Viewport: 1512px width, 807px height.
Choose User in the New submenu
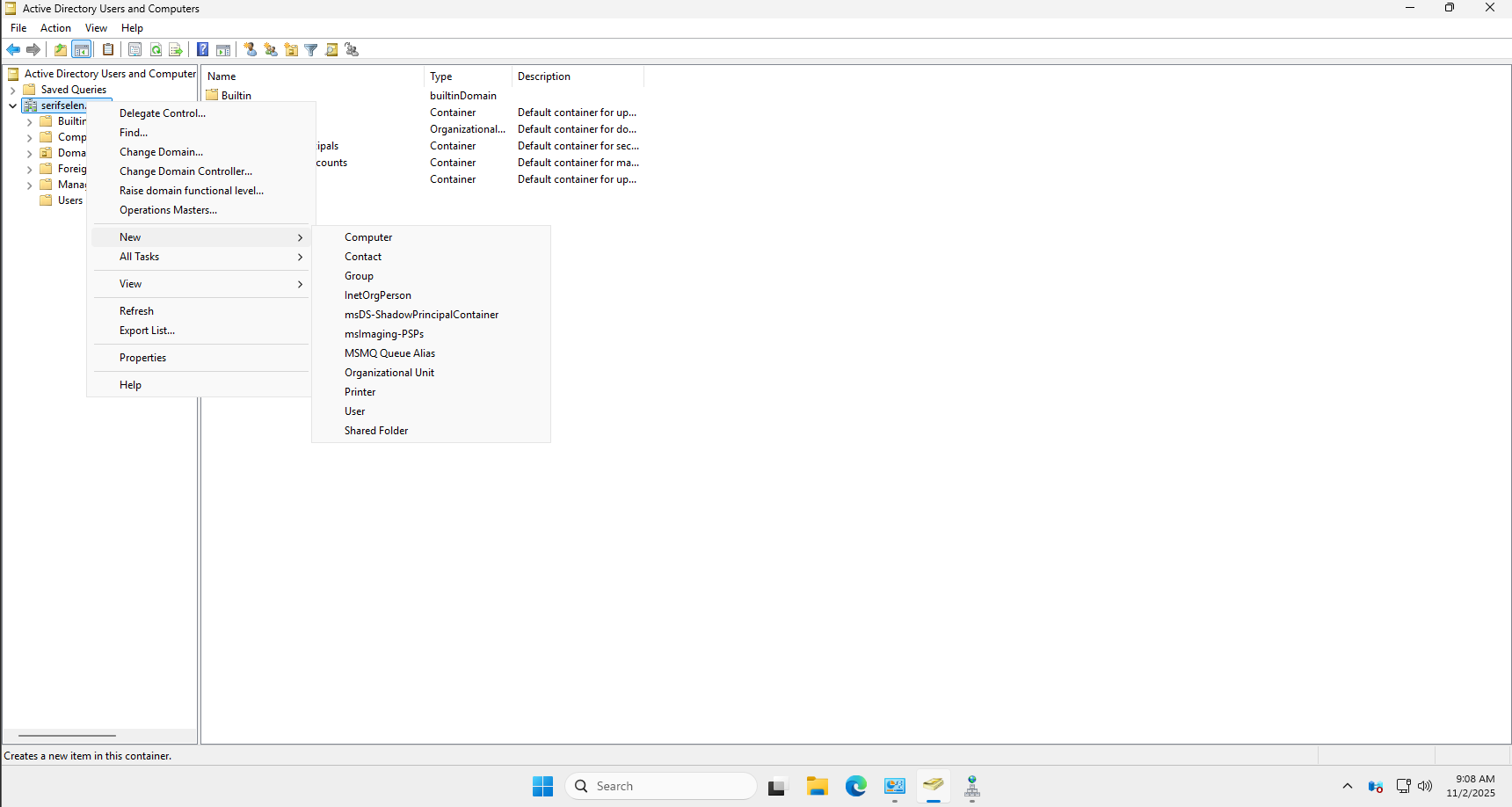pyautogui.click(x=355, y=411)
